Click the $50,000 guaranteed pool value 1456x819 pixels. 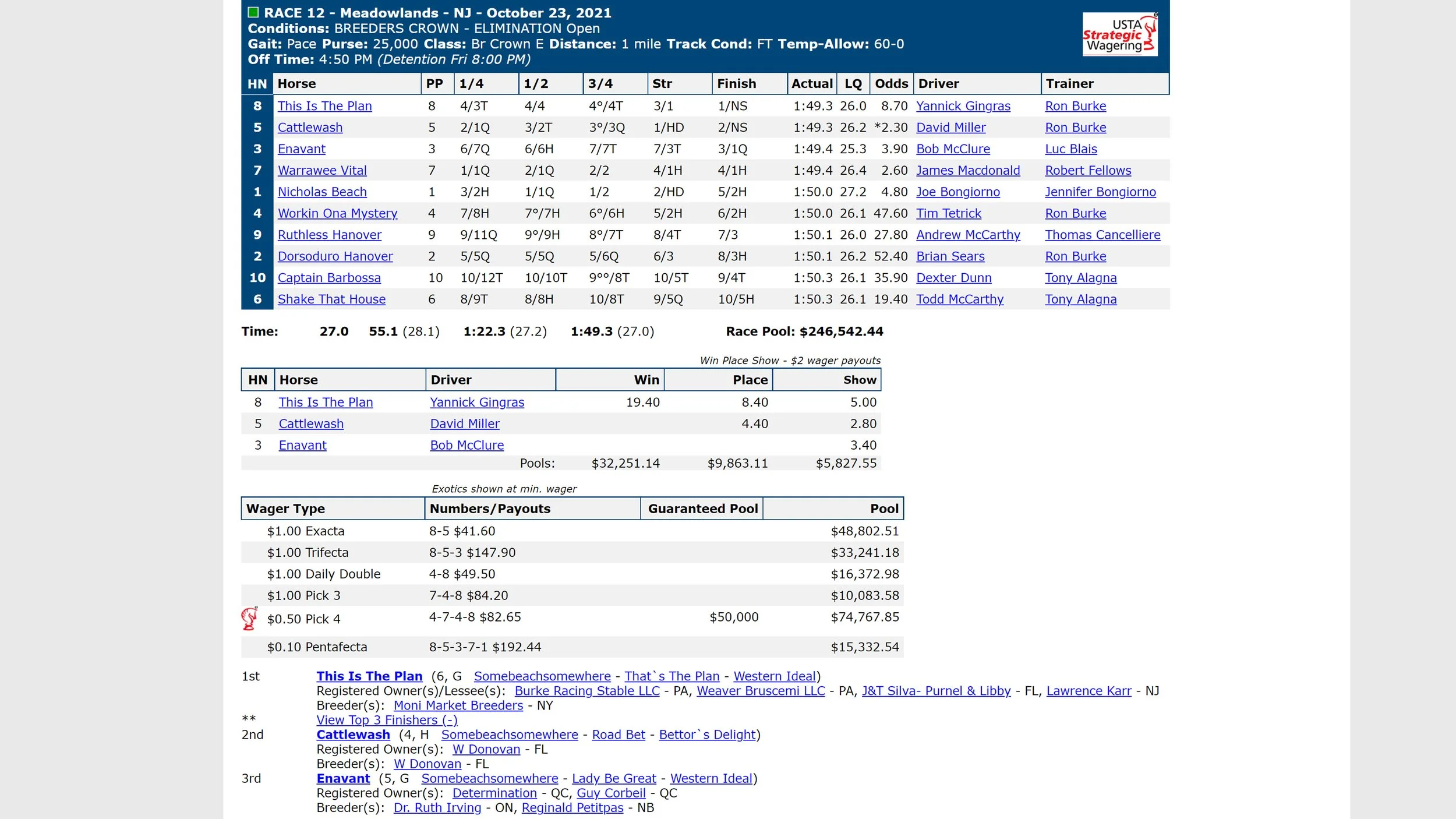tap(734, 617)
